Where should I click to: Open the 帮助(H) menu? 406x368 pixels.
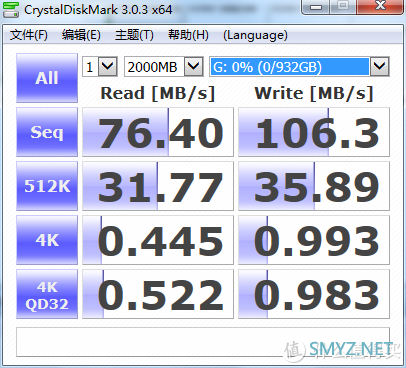(x=188, y=35)
